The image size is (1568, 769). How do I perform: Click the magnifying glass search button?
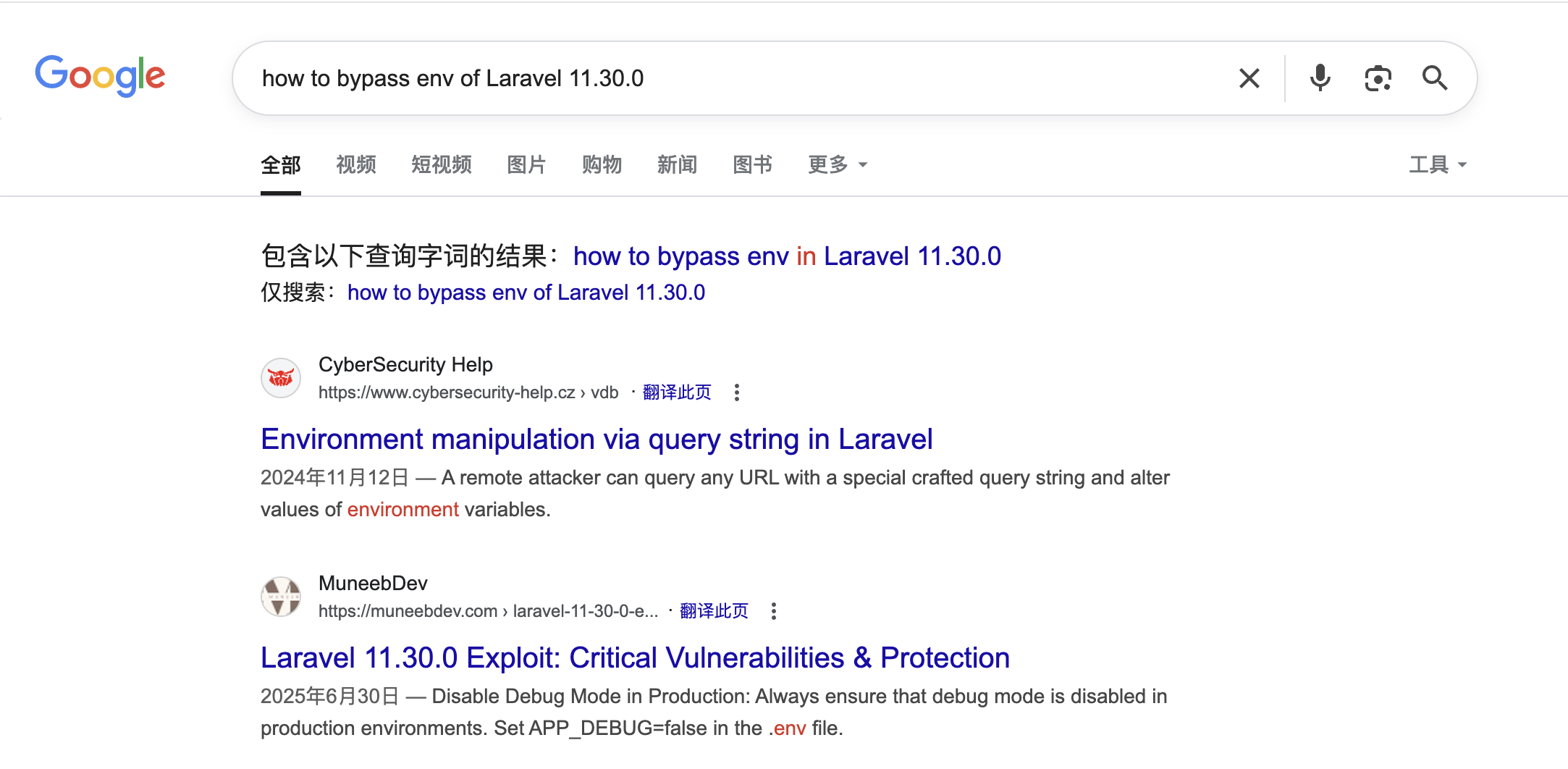[x=1434, y=78]
